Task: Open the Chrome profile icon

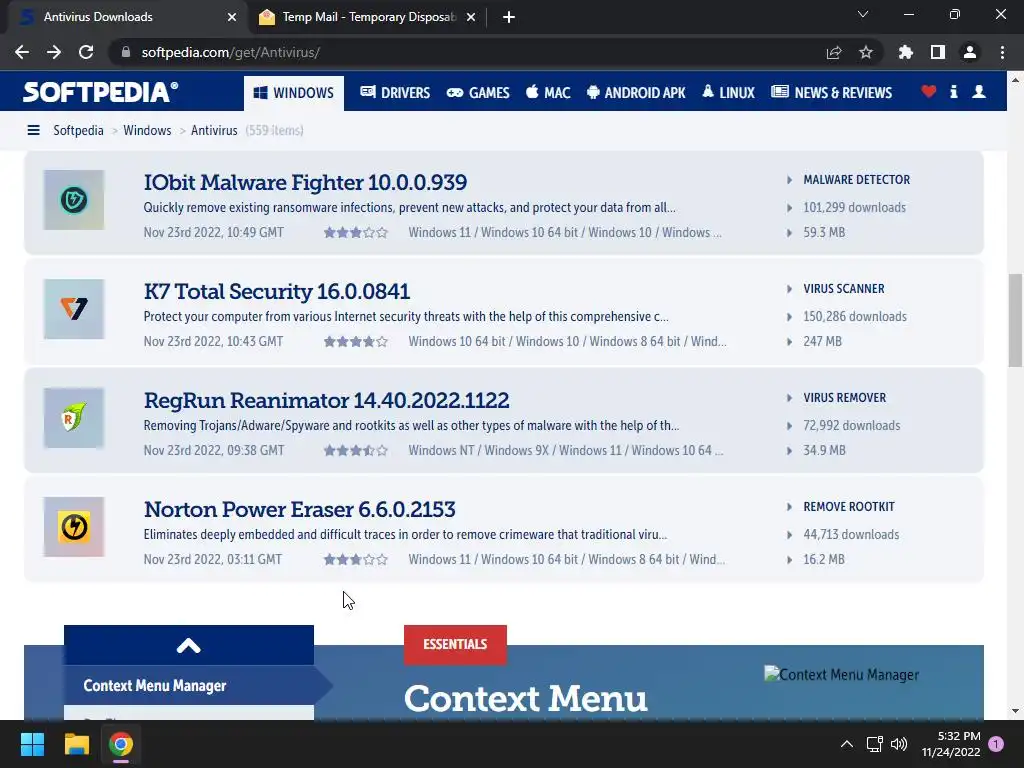Action: (x=970, y=52)
